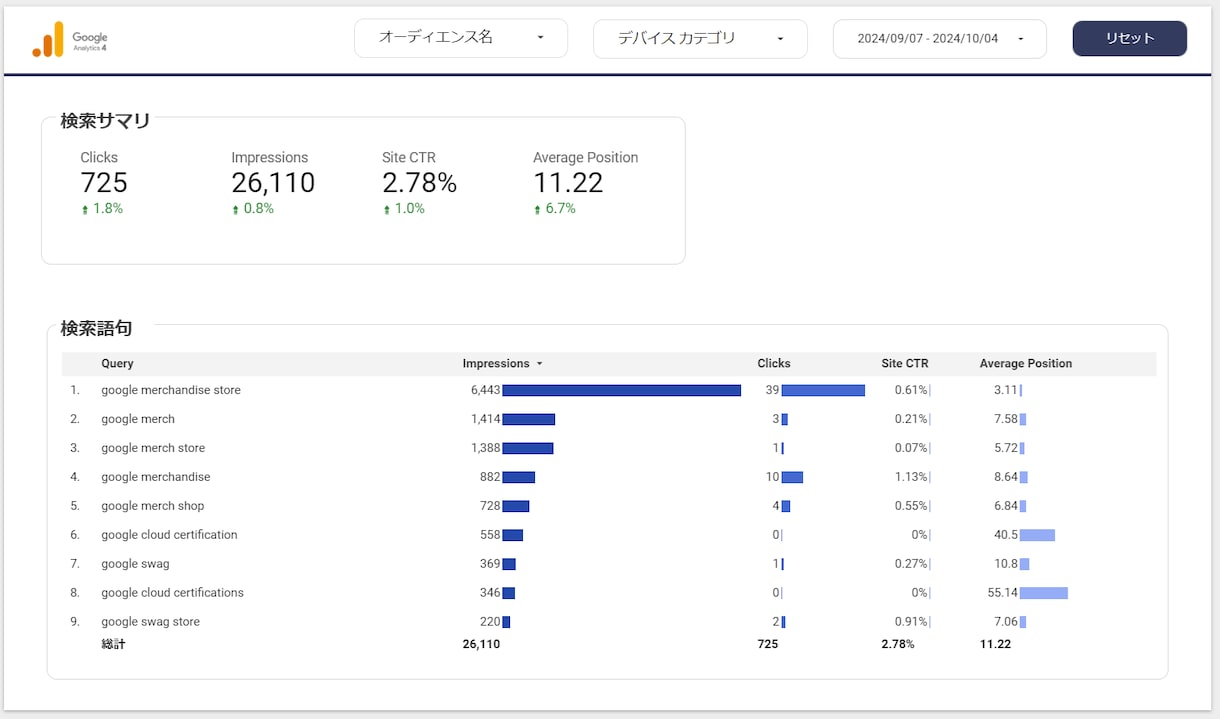Screen dimensions: 1220x719
Task: Click the 10 clicks value for google merchandise
Action: pyautogui.click(x=772, y=477)
